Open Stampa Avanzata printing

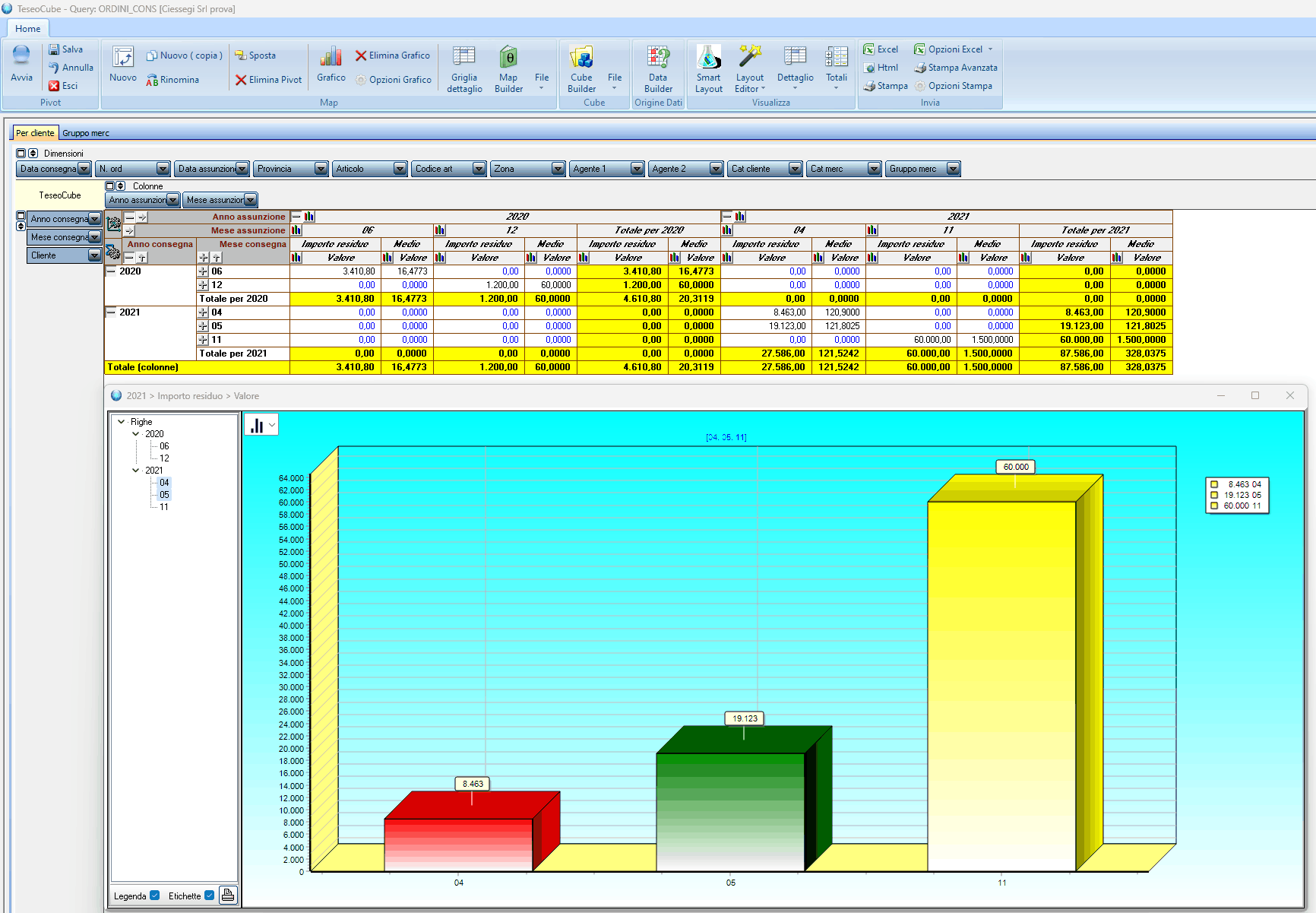pos(956,68)
